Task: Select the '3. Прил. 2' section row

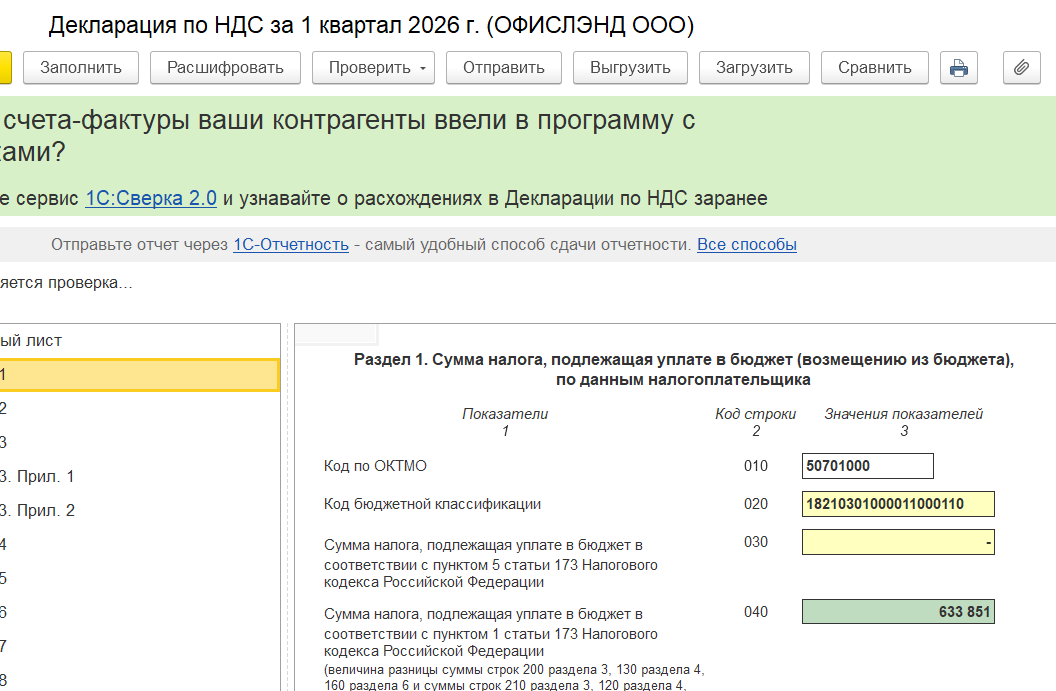Action: pos(139,511)
